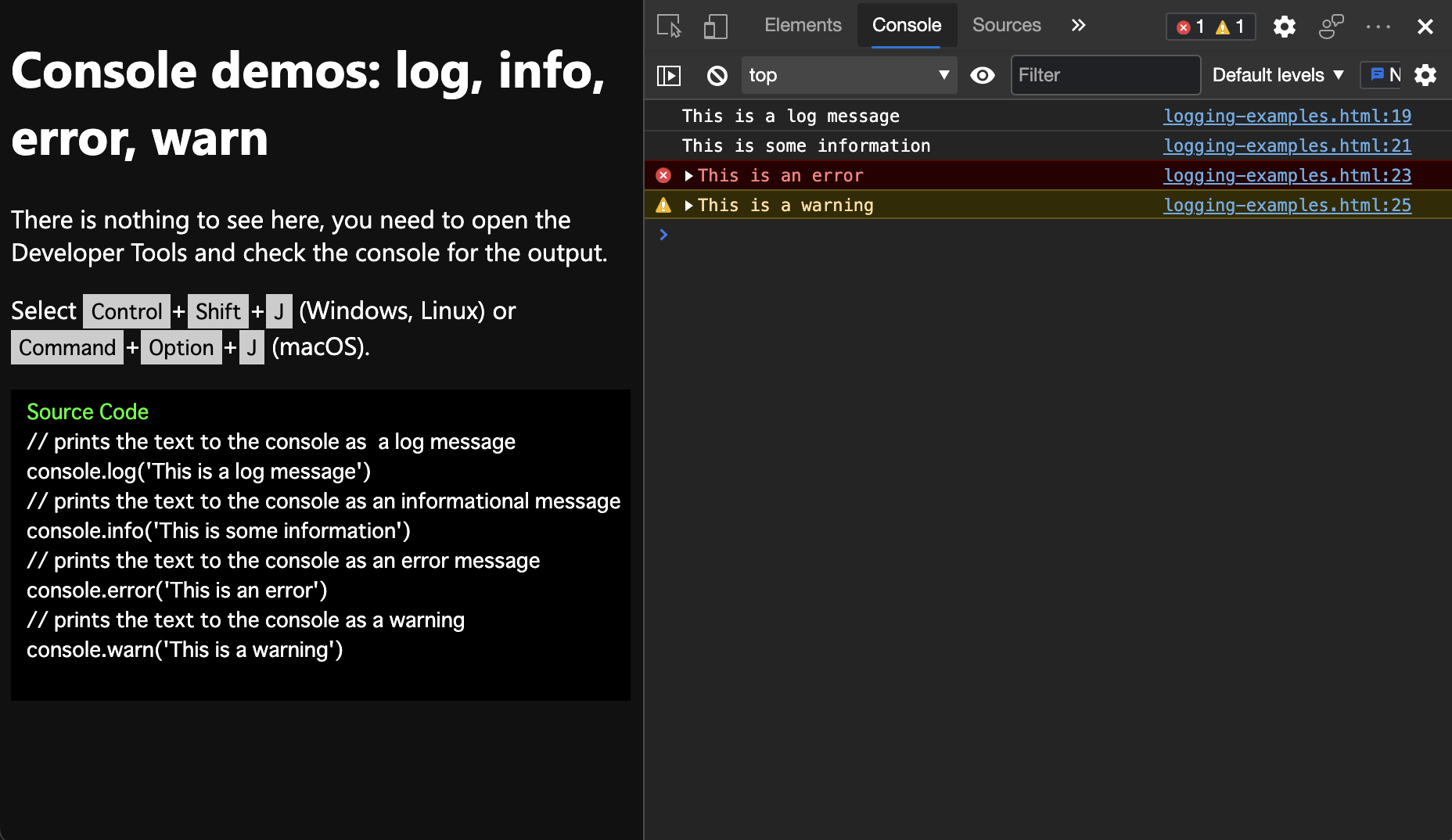The height and width of the screenshot is (840, 1452).
Task: Clear the console
Action: tap(716, 75)
